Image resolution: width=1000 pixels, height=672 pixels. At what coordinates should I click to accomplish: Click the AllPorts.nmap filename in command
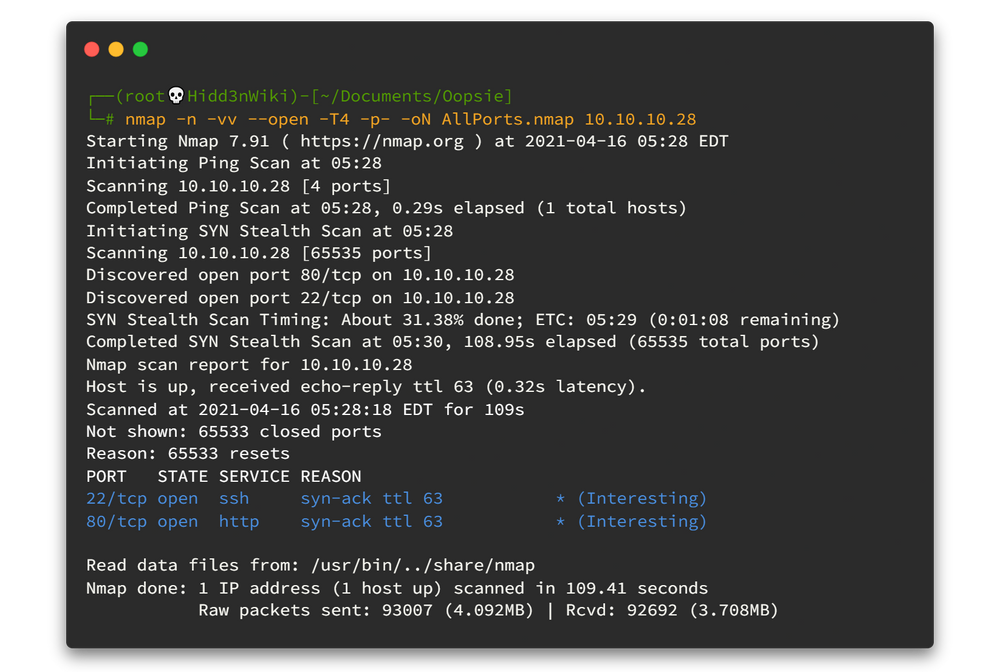point(507,119)
